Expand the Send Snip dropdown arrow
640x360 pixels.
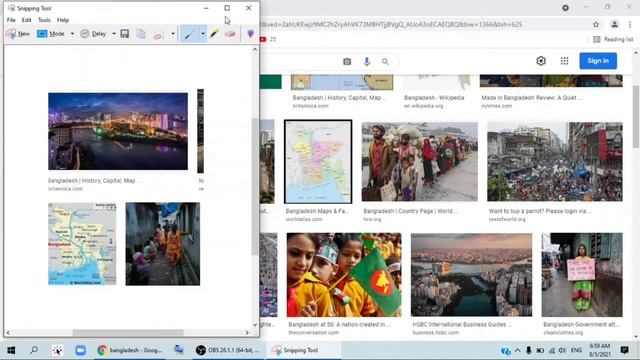[173, 34]
